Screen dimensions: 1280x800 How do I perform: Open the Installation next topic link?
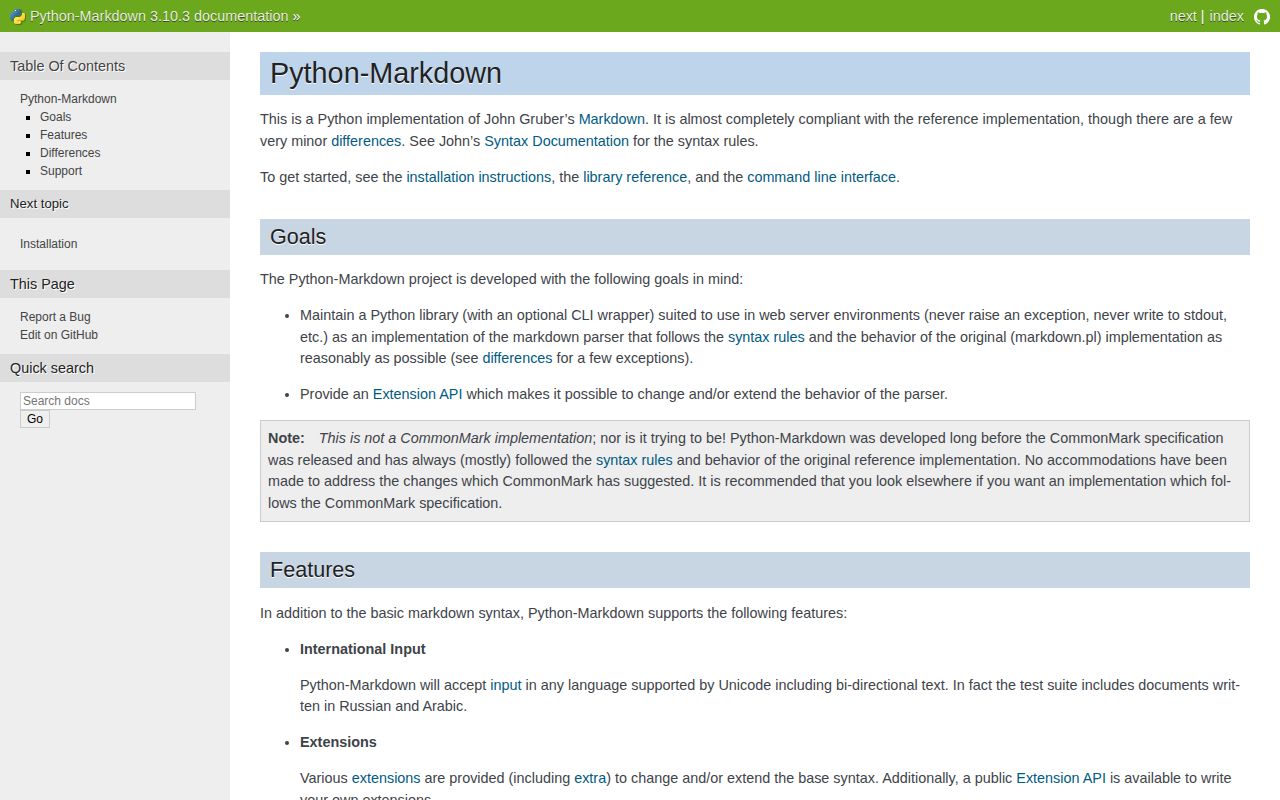click(x=48, y=244)
